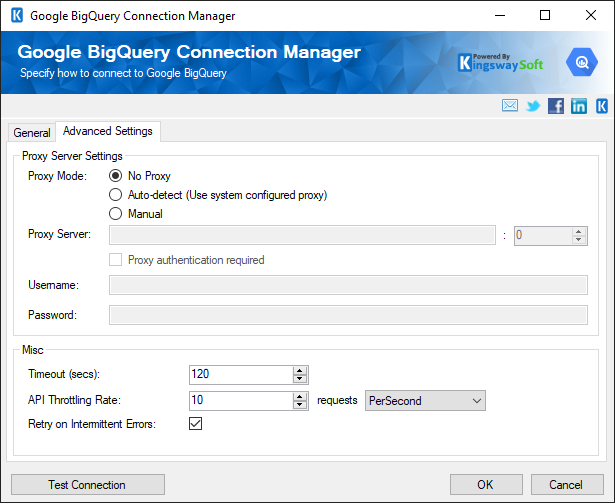Click the API Throttling Rate field showing 10
This screenshot has height=503, width=615.
[x=241, y=401]
